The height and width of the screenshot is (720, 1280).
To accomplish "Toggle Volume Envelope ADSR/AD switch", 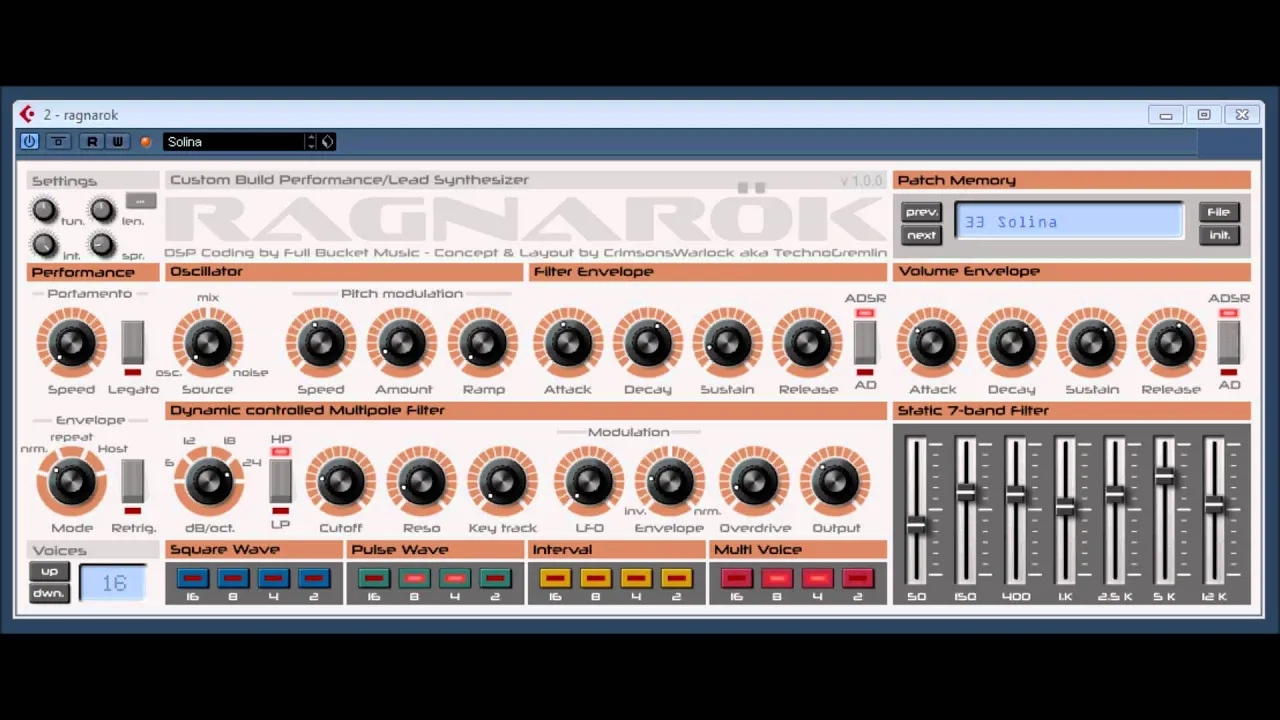I will click(x=1229, y=343).
